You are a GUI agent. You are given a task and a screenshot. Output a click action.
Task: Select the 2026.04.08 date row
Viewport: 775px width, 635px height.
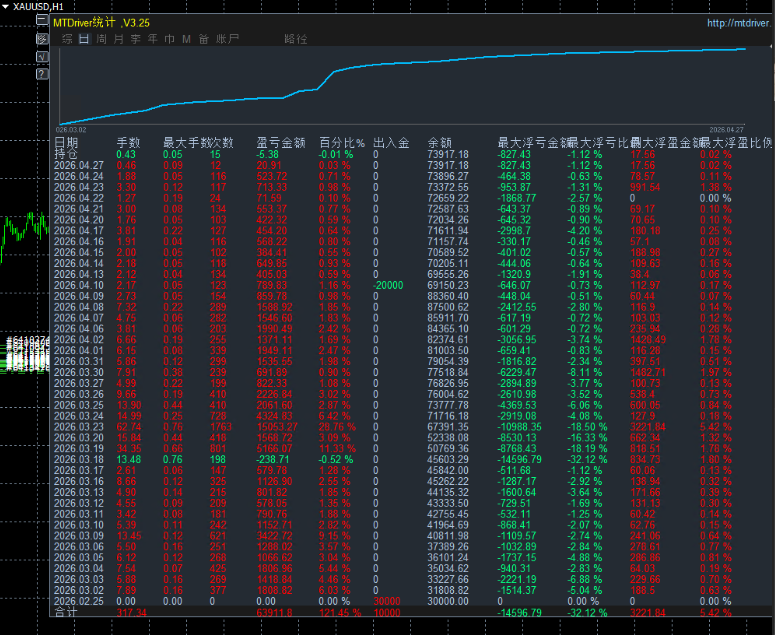79,307
